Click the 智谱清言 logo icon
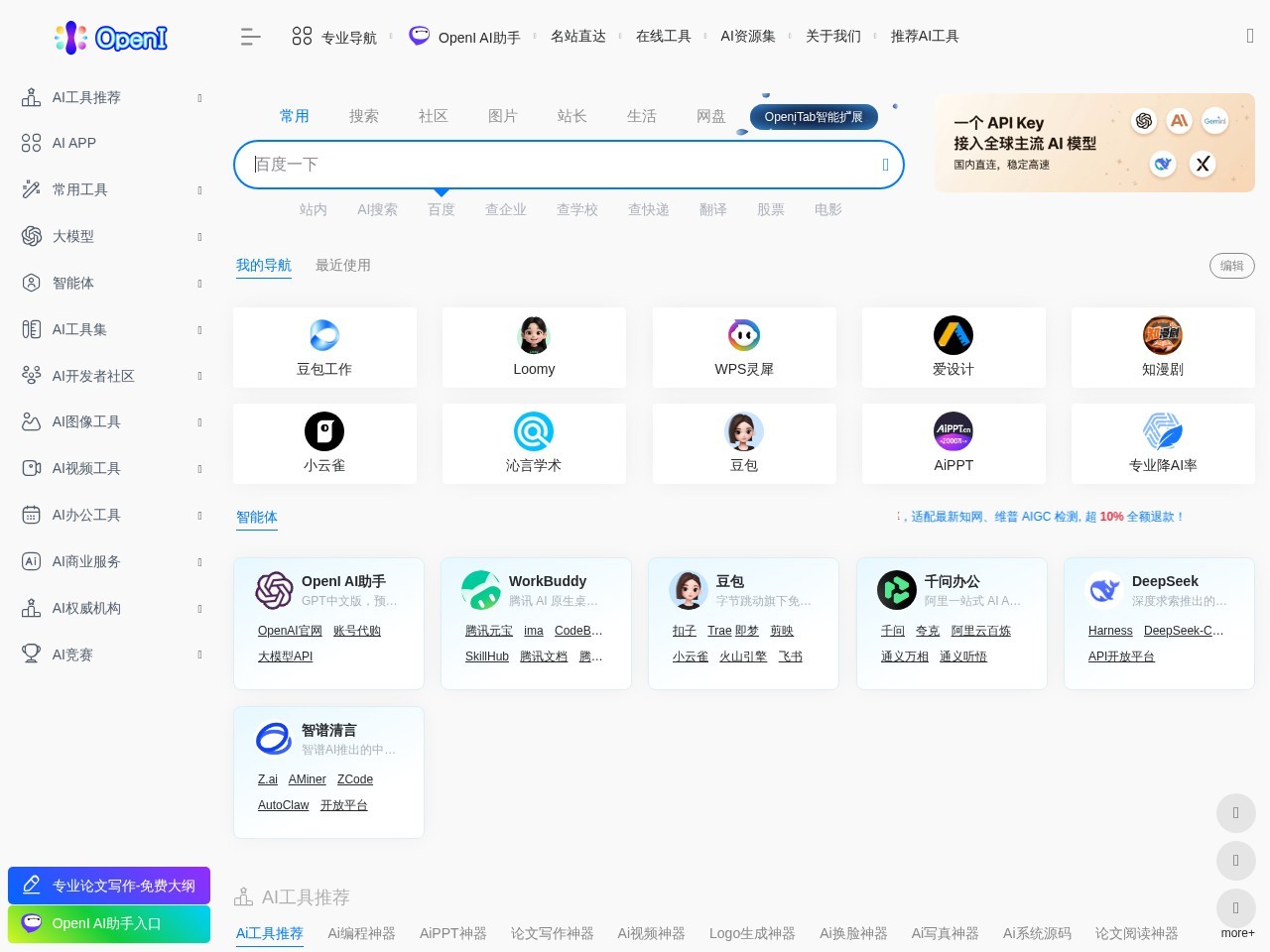 click(x=274, y=739)
